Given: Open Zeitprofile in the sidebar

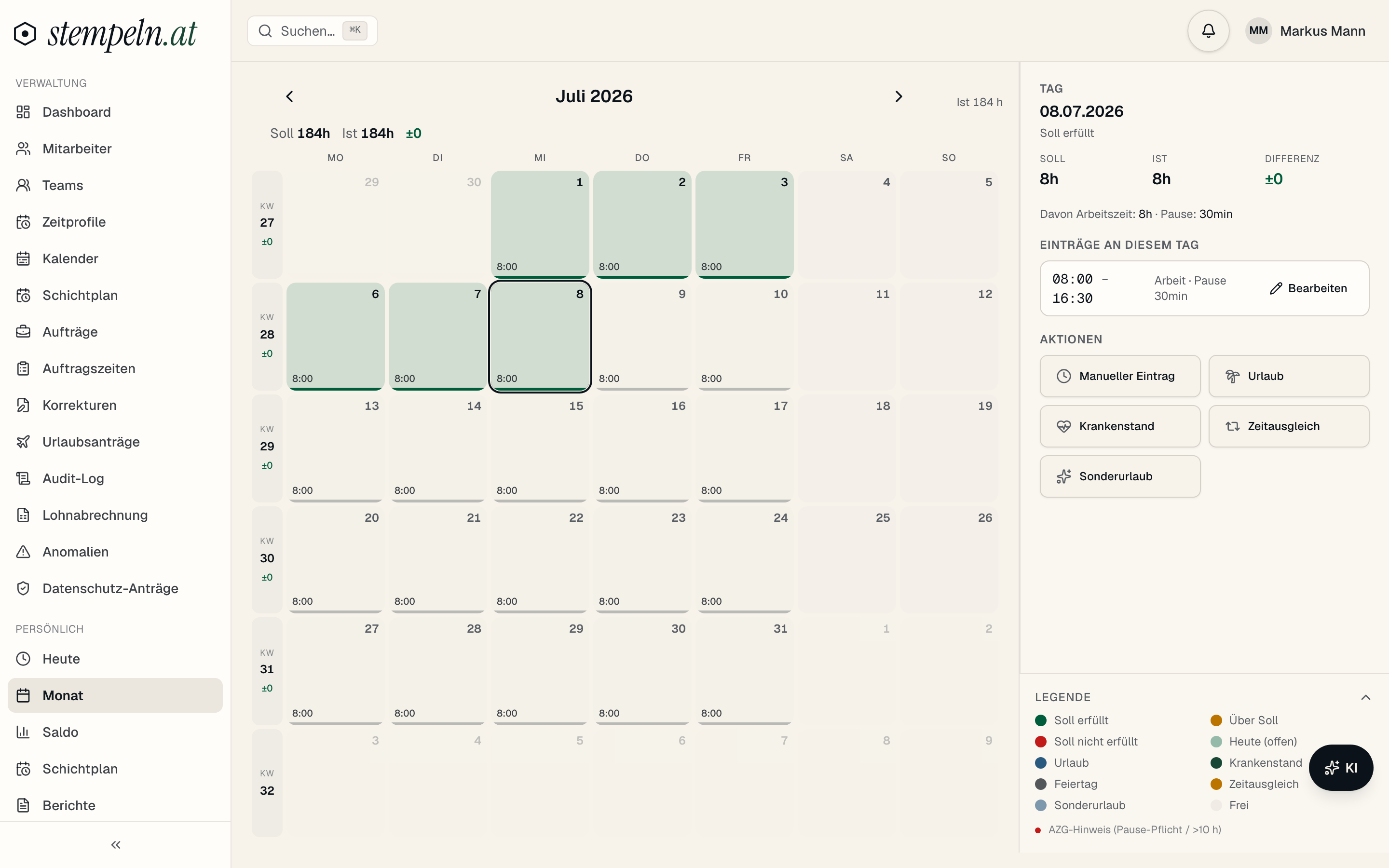Looking at the screenshot, I should pos(115,222).
